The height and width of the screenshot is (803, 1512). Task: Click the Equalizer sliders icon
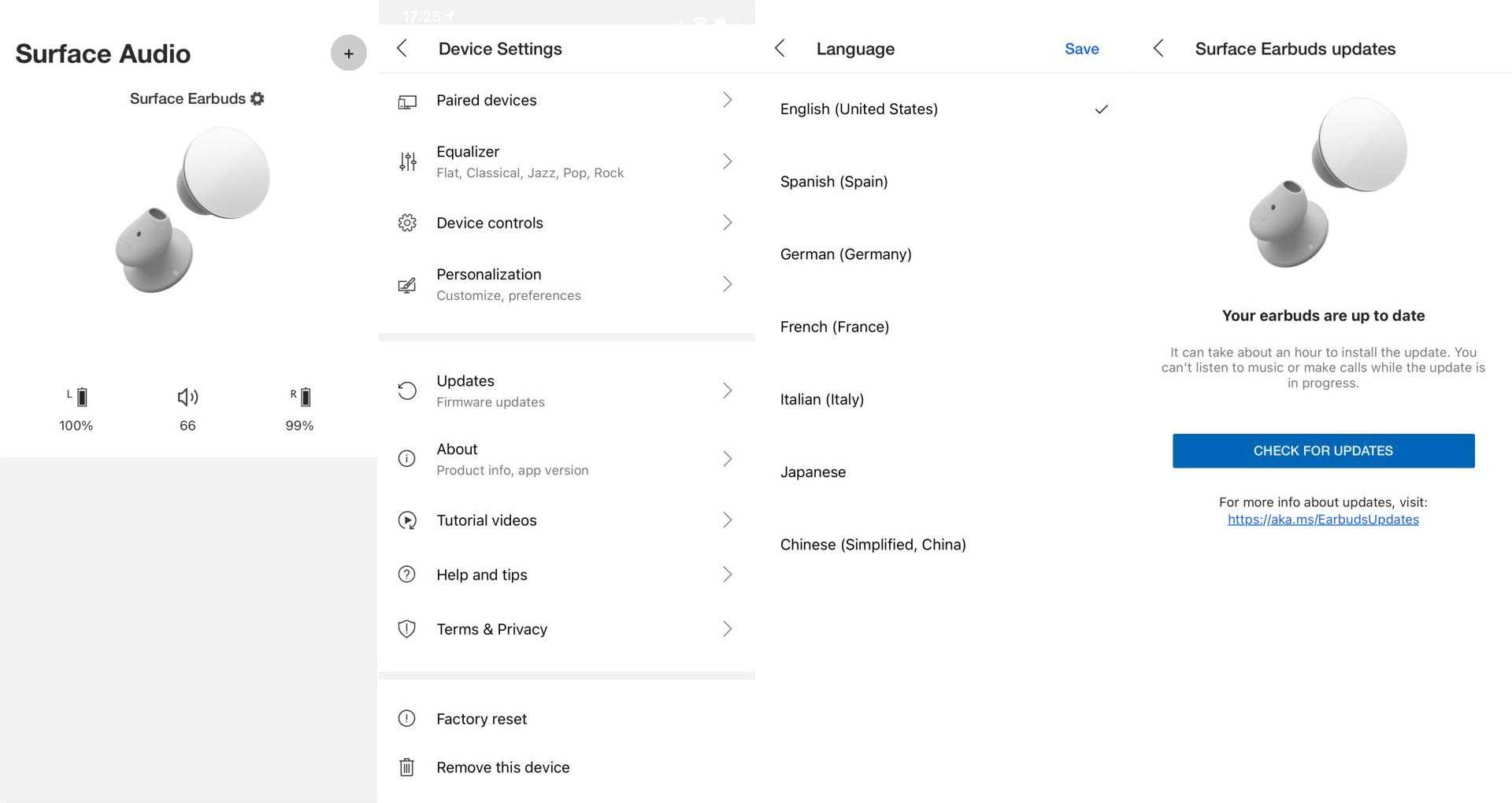click(407, 161)
